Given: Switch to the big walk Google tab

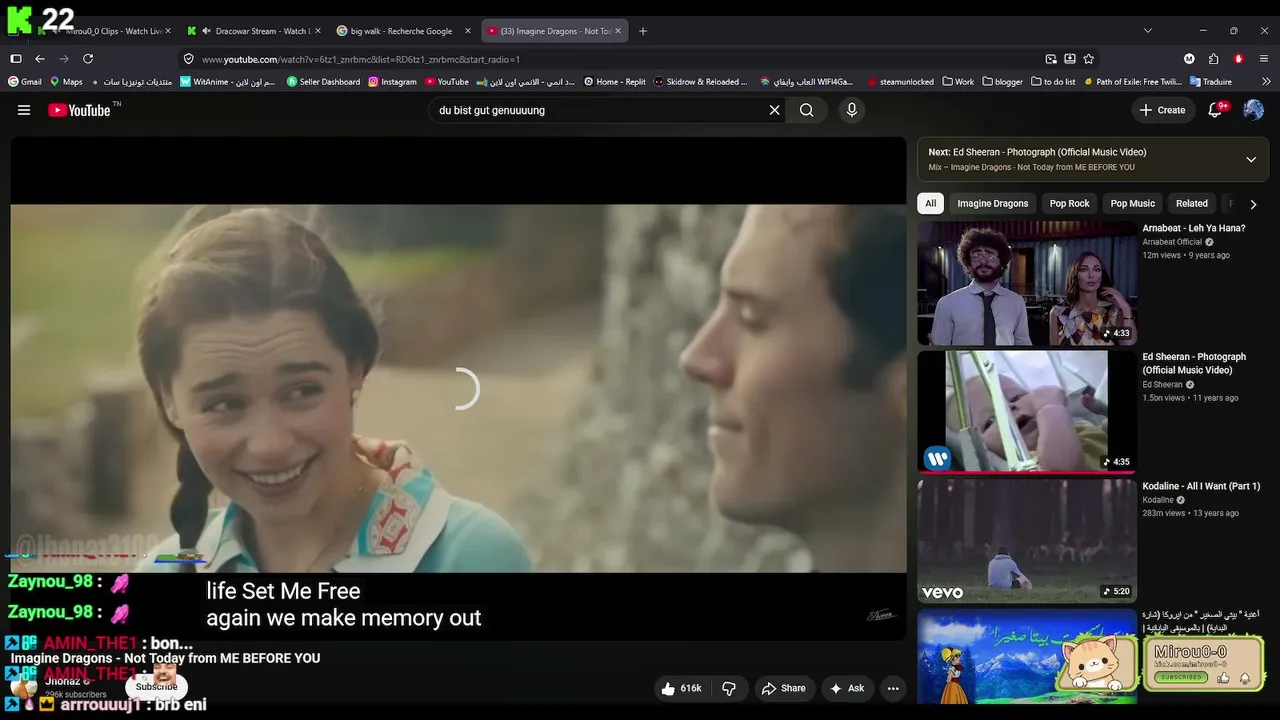Looking at the screenshot, I should (404, 31).
